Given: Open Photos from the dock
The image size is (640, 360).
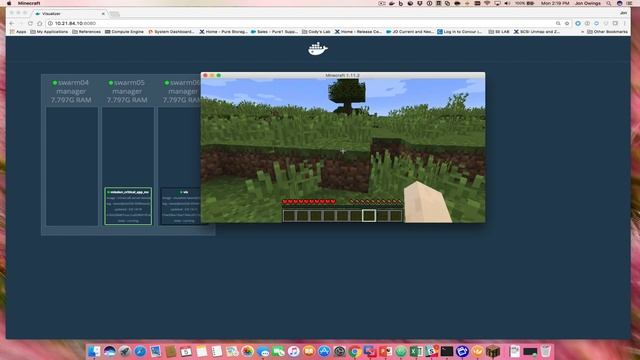Looking at the screenshot, I should [247, 351].
